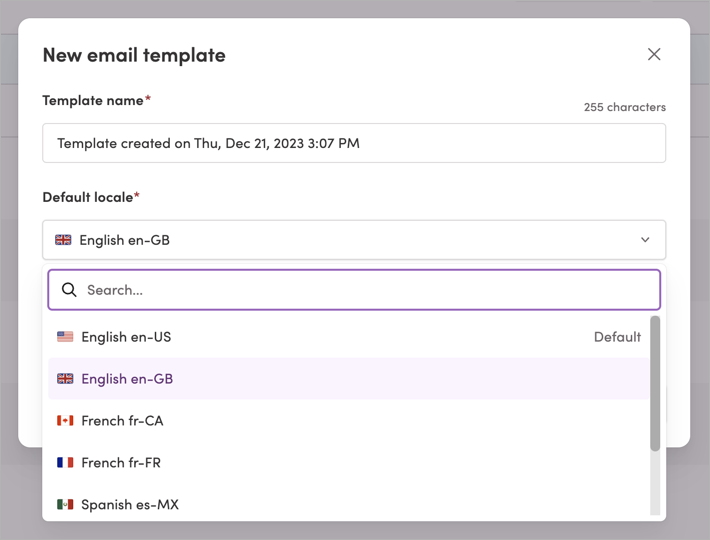Edit the Template name input field
The image size is (710, 540).
[354, 143]
